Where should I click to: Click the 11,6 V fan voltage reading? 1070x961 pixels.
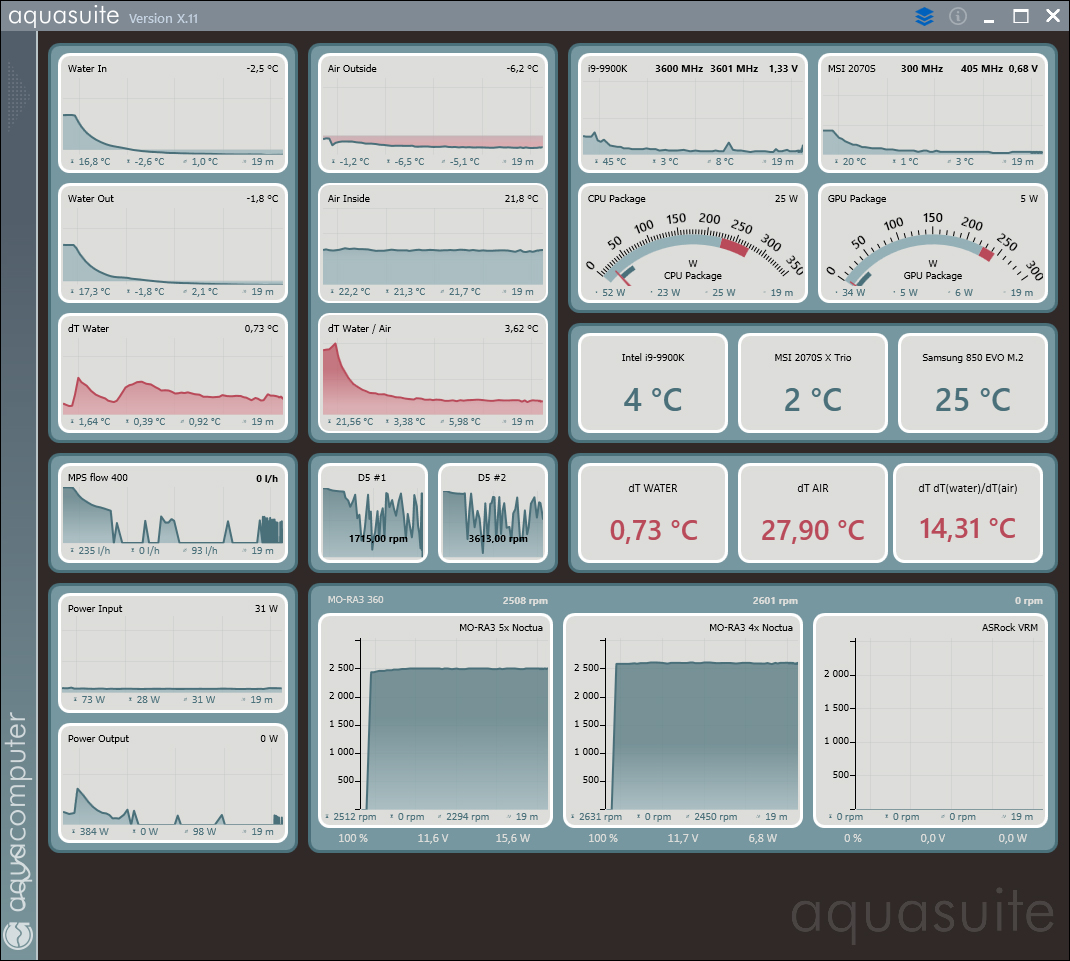coord(433,838)
